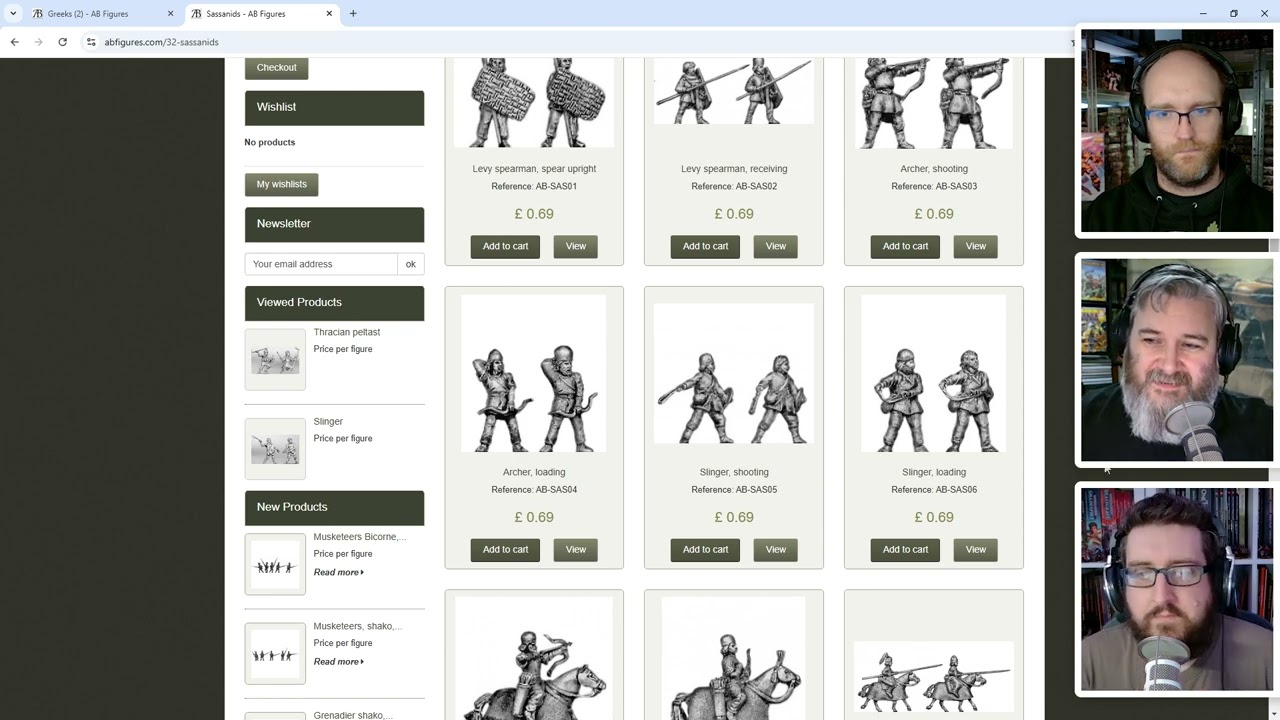This screenshot has height=720, width=1280.
Task: Open Slinger, shooting title link
Action: pyautogui.click(x=734, y=472)
